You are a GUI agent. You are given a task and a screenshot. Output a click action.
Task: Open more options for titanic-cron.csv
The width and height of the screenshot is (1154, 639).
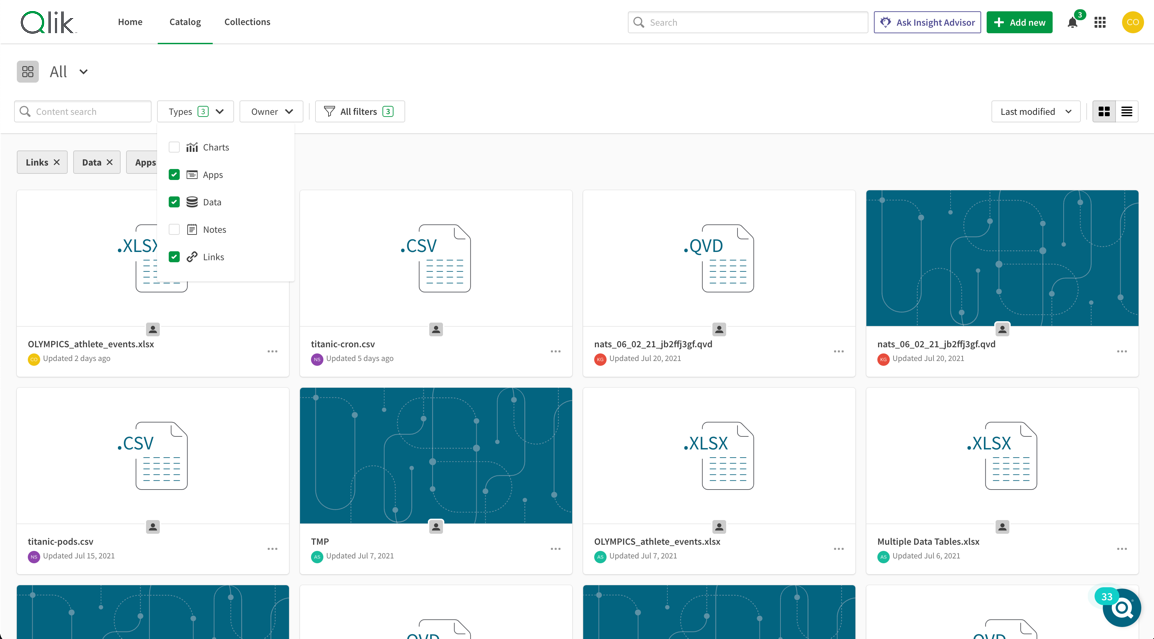point(555,352)
